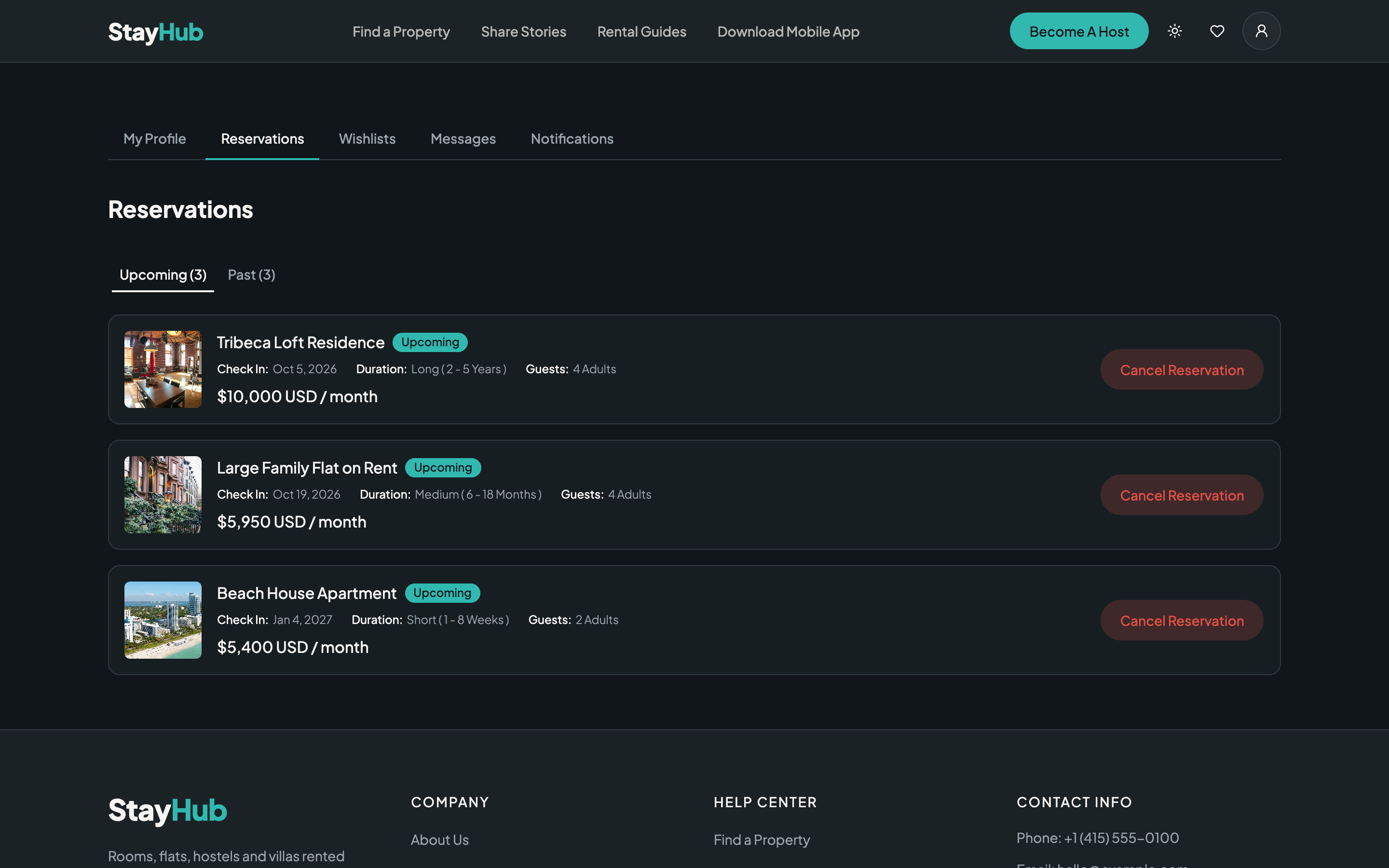Open Tribeca Loft Residence thumbnail image
1389x868 pixels.
coord(163,369)
